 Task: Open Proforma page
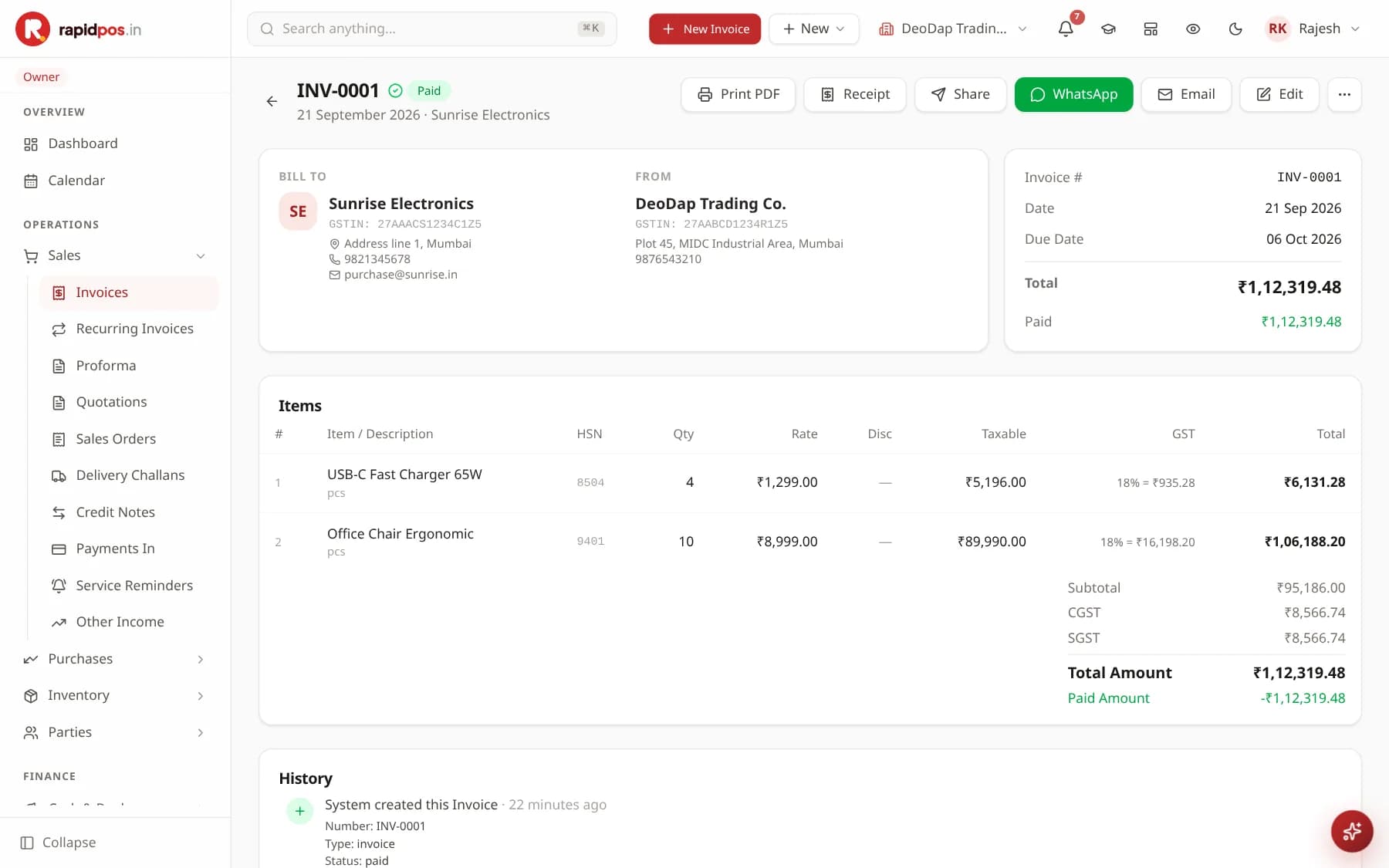129,366
